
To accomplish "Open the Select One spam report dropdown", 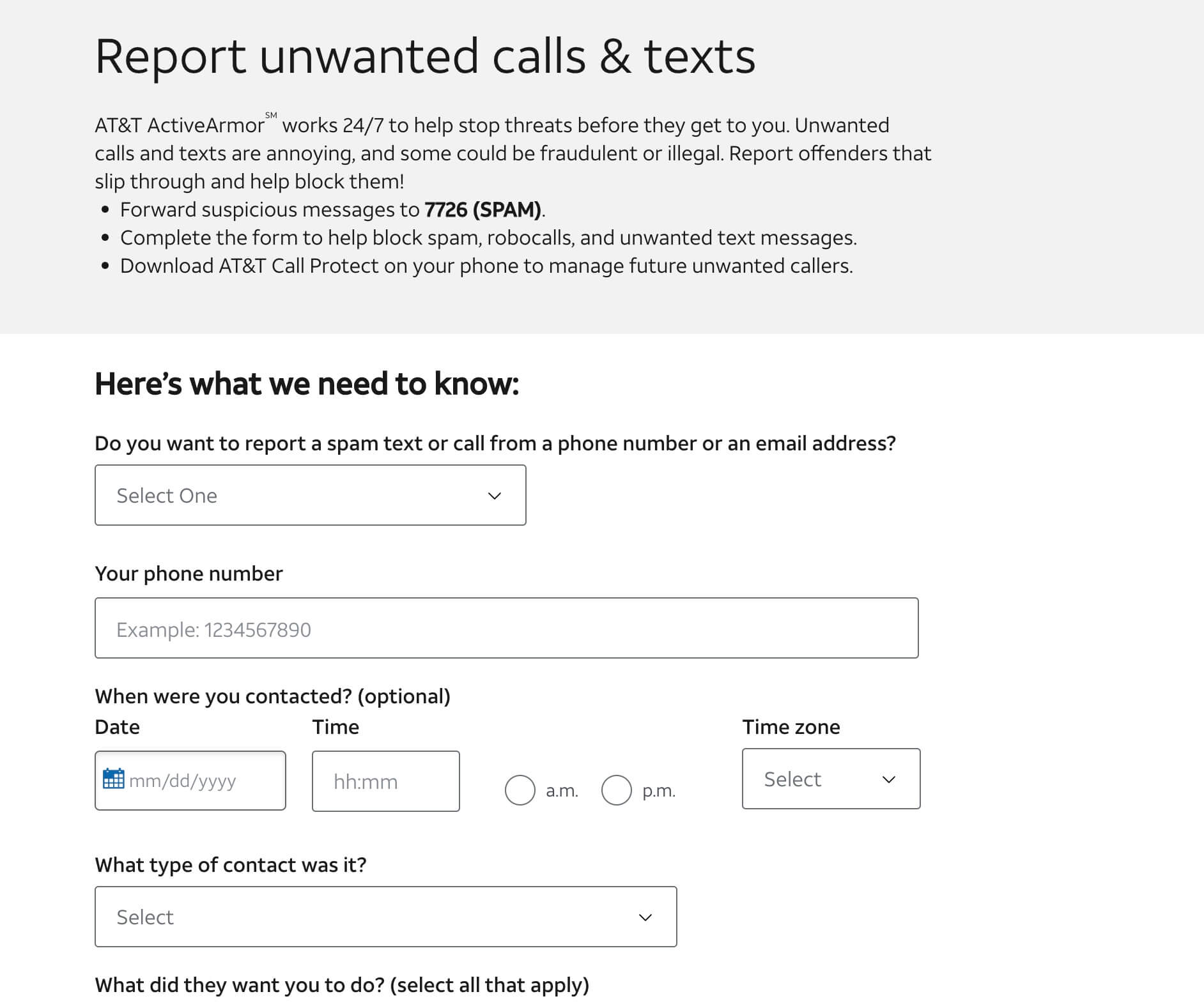I will [310, 495].
